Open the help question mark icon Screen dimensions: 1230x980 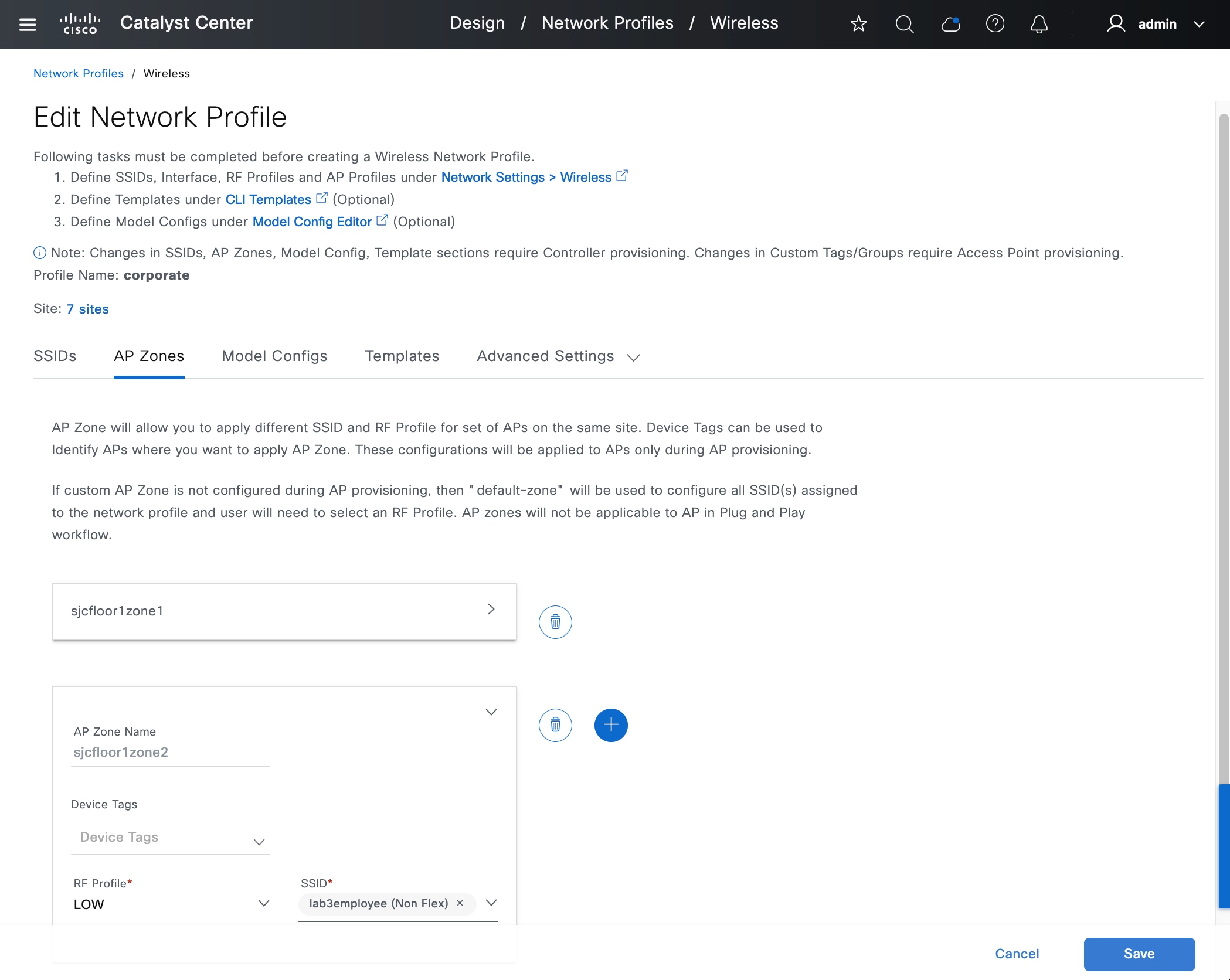995,24
